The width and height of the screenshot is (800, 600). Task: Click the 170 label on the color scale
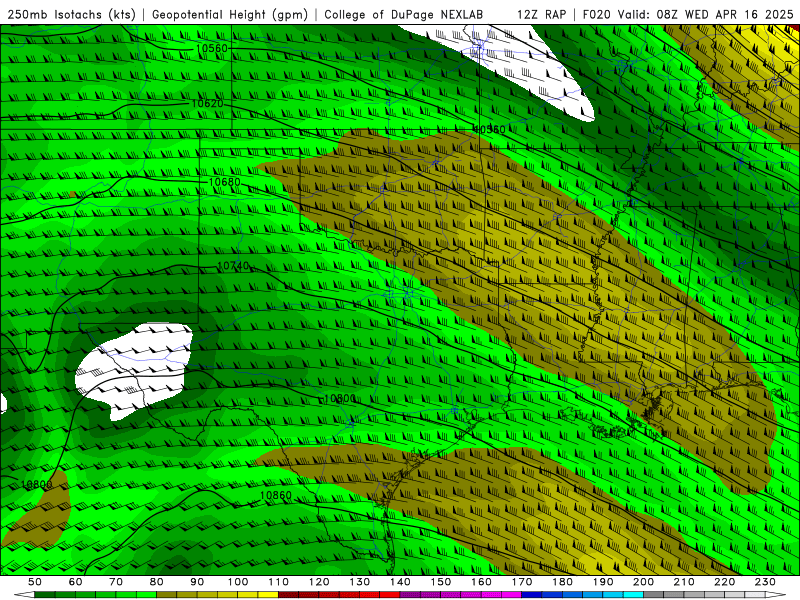(521, 582)
